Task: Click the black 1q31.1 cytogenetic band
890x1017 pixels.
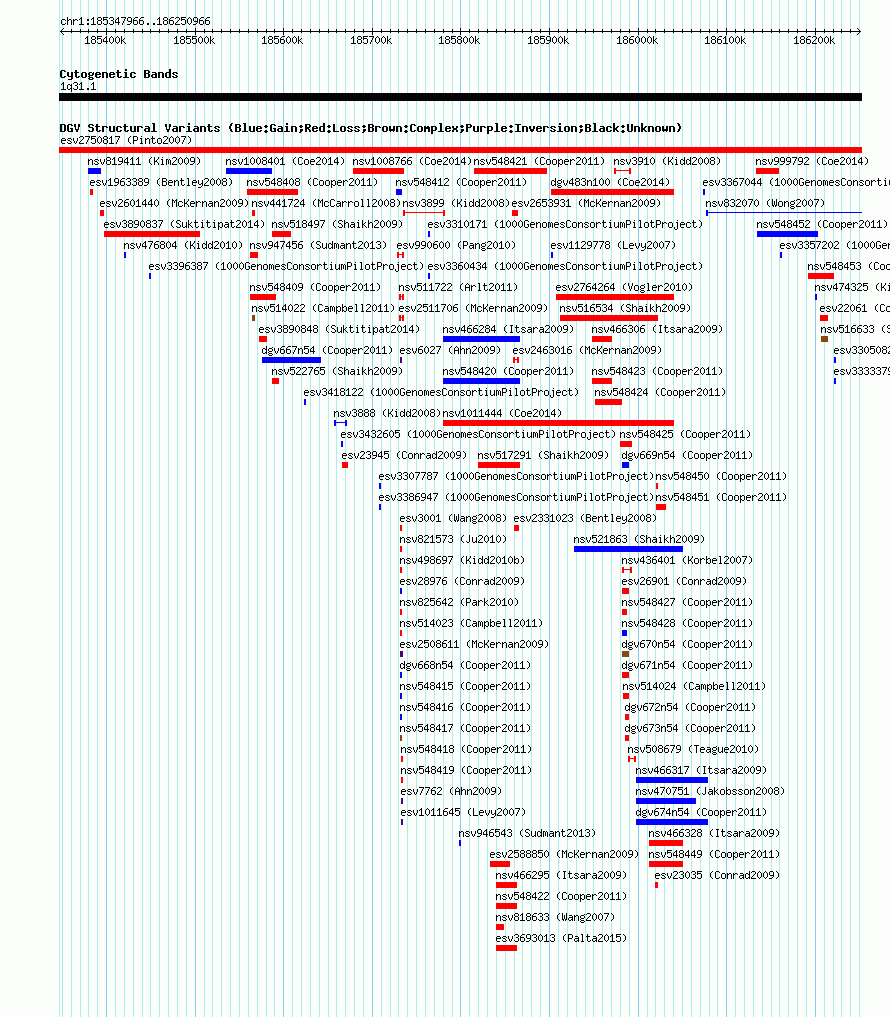Action: 461,97
